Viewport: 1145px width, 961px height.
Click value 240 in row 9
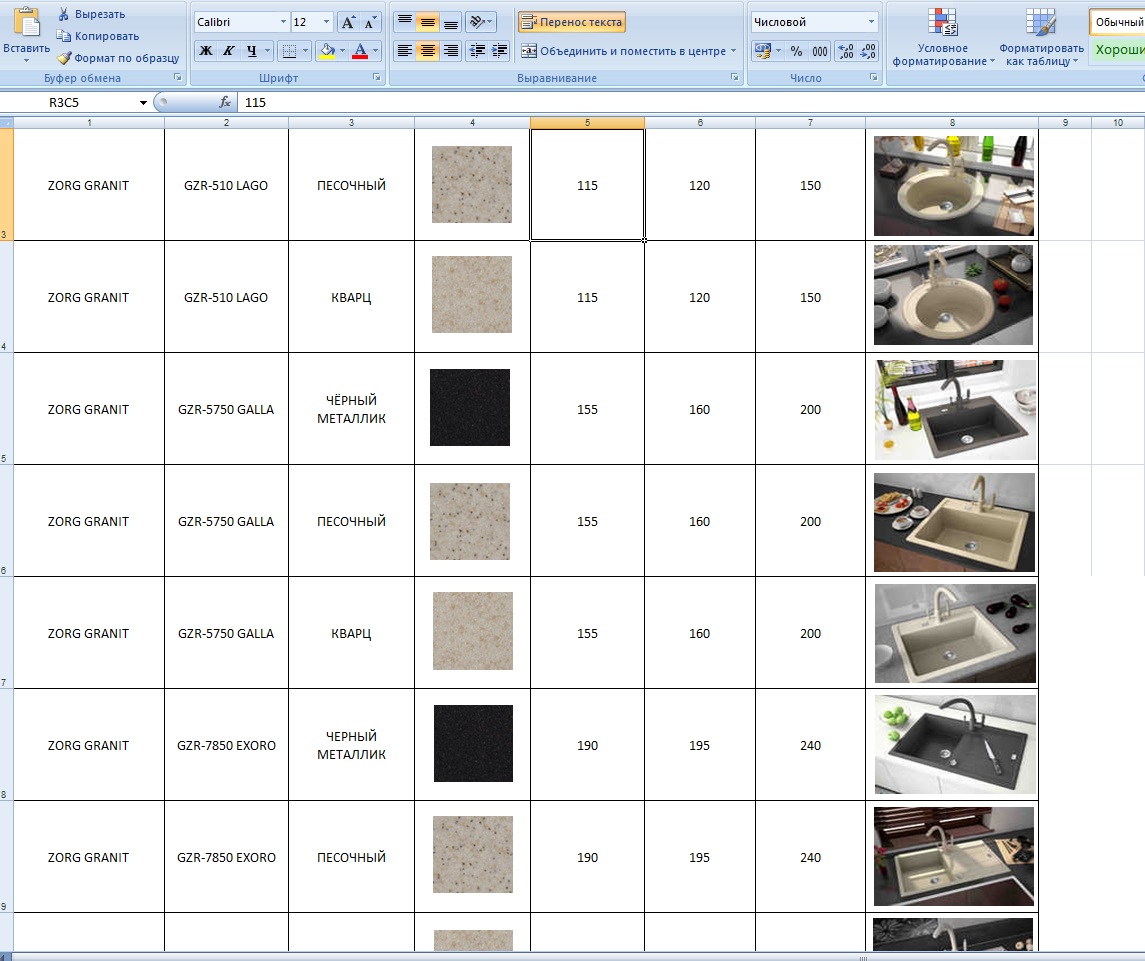810,857
